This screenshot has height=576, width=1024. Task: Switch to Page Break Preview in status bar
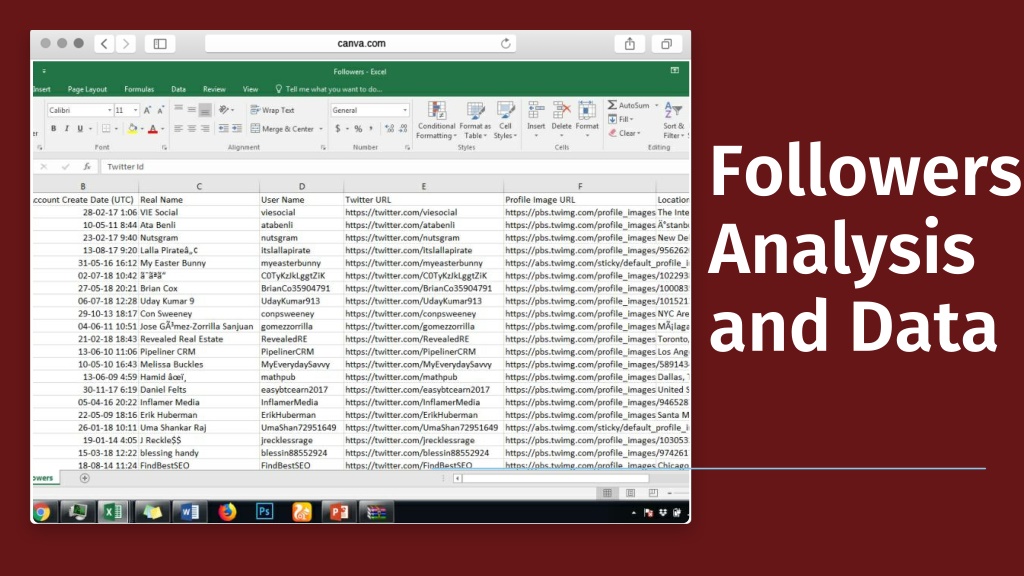653,493
